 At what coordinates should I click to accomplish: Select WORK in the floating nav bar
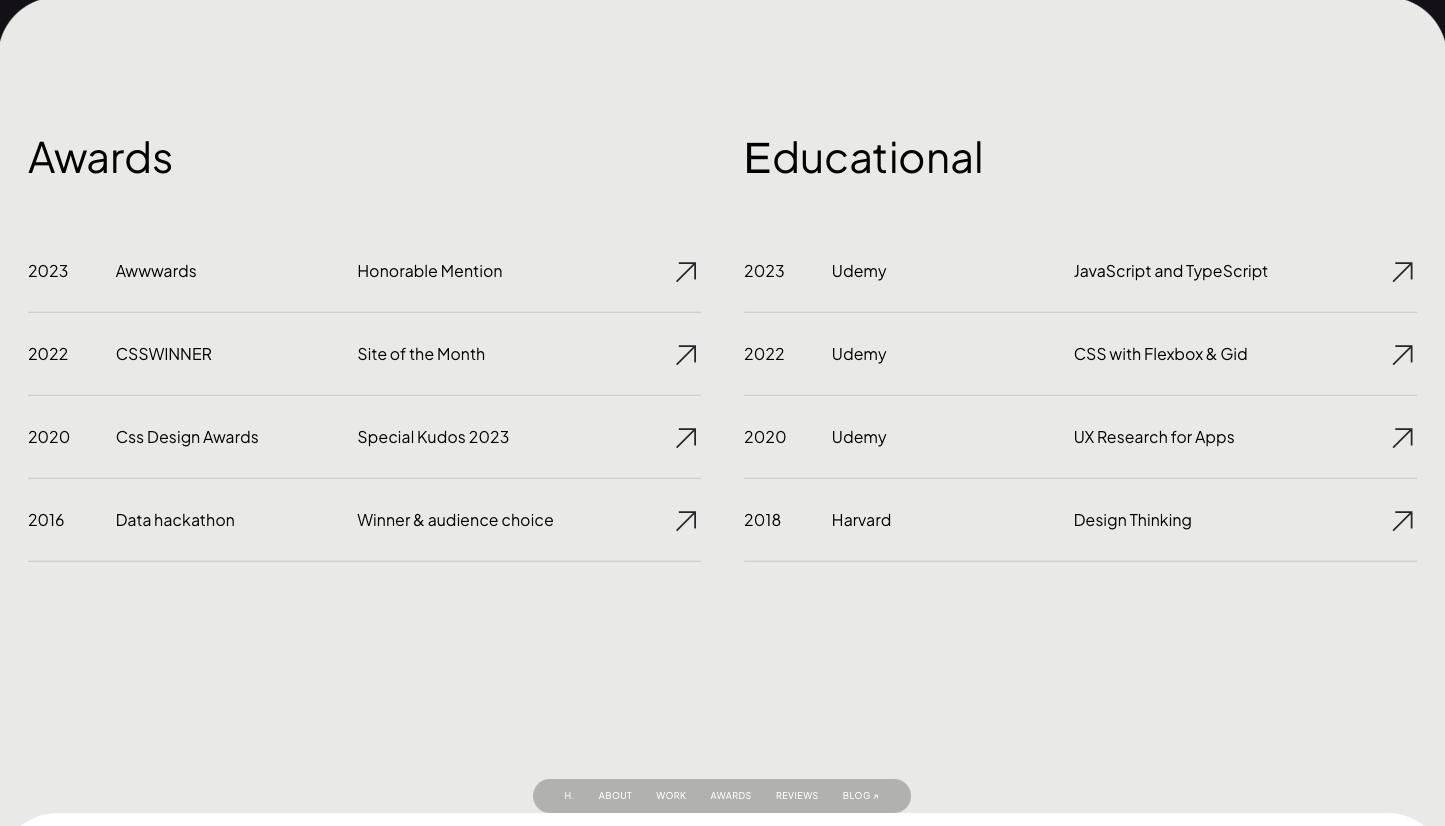[x=671, y=796]
